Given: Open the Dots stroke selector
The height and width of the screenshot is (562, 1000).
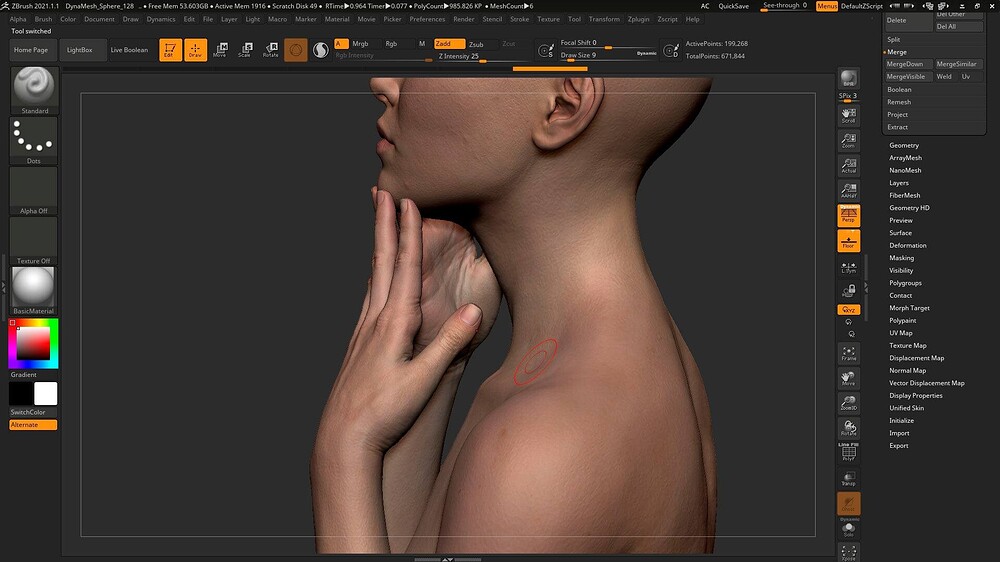Looking at the screenshot, I should pyautogui.click(x=34, y=140).
